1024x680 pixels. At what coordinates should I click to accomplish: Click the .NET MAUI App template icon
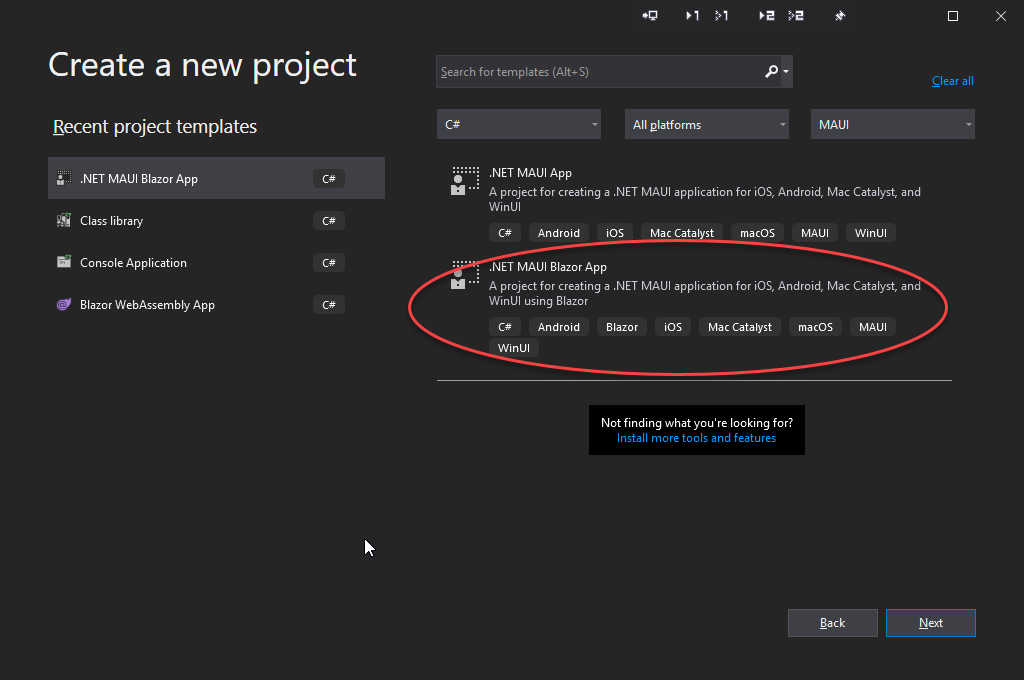coord(465,181)
